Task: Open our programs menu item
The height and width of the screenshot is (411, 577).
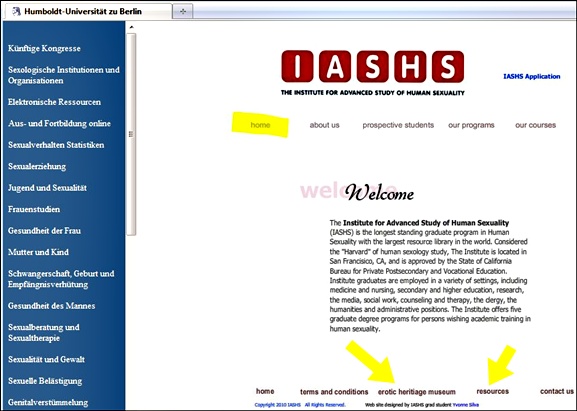Action: pyautogui.click(x=471, y=125)
